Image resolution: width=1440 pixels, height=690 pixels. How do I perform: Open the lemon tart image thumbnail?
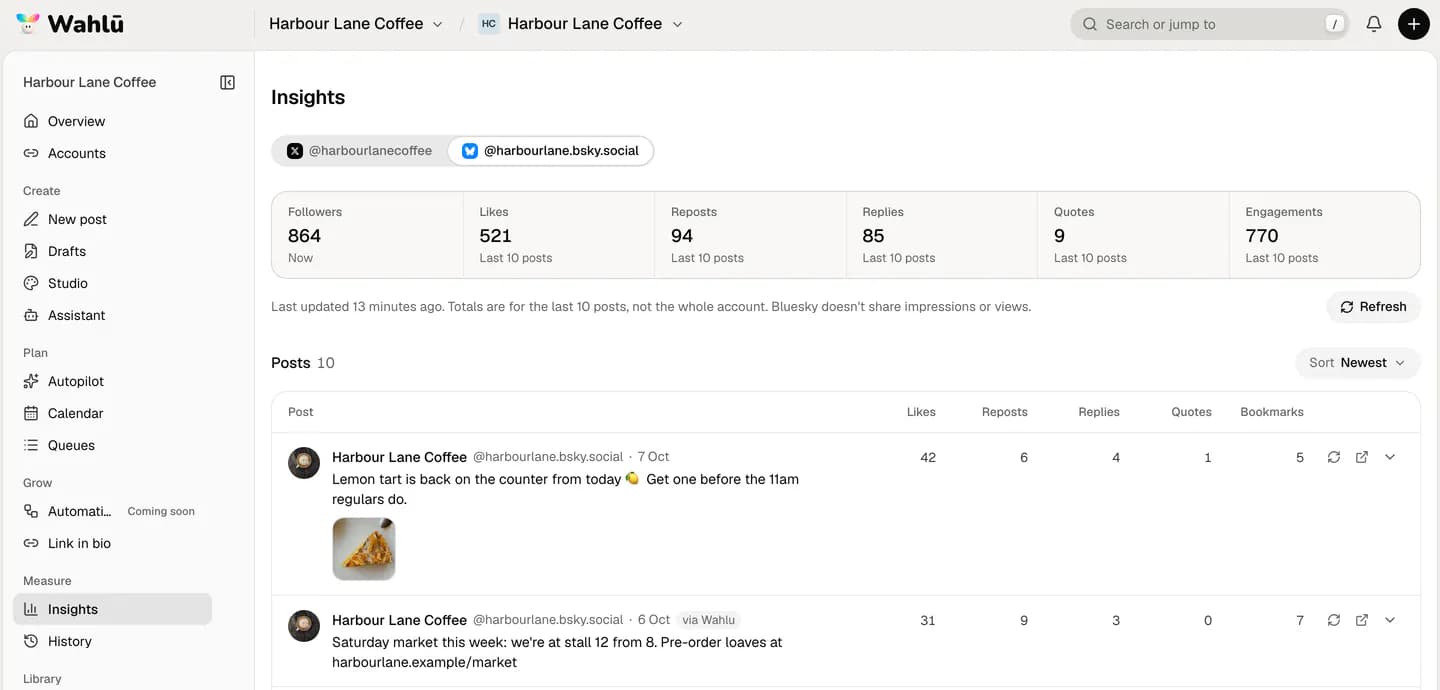[x=364, y=549]
